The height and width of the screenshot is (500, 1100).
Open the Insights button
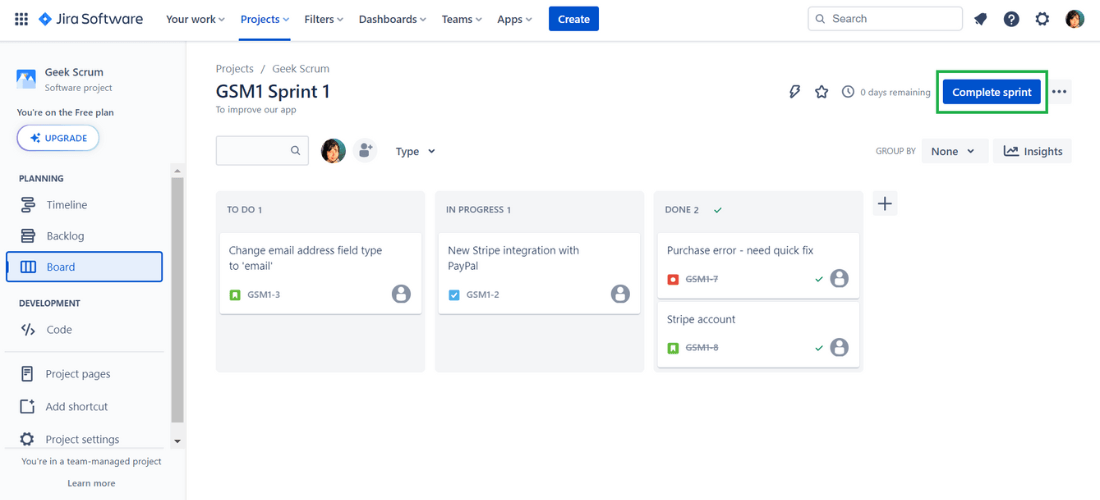point(1032,151)
